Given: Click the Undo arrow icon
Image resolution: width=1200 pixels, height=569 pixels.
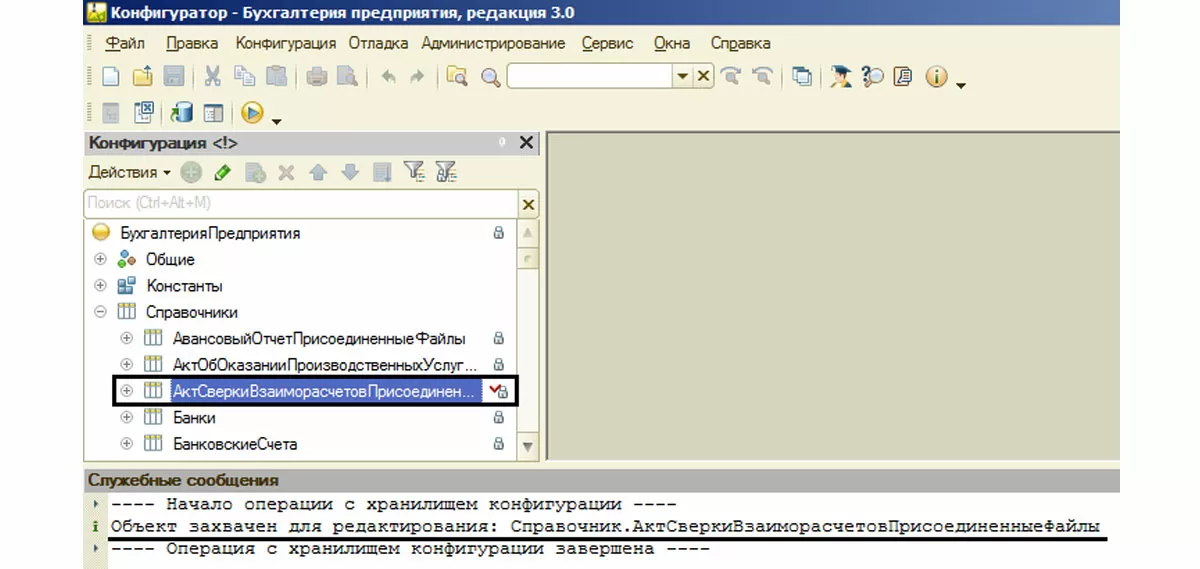Looking at the screenshot, I should pos(388,76).
